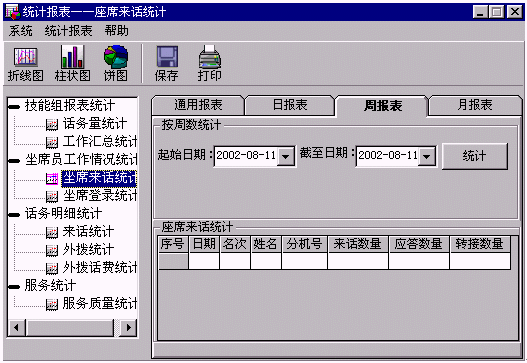The image size is (527, 363).
Task: Switch to the 月报表 tab
Action: 475,105
